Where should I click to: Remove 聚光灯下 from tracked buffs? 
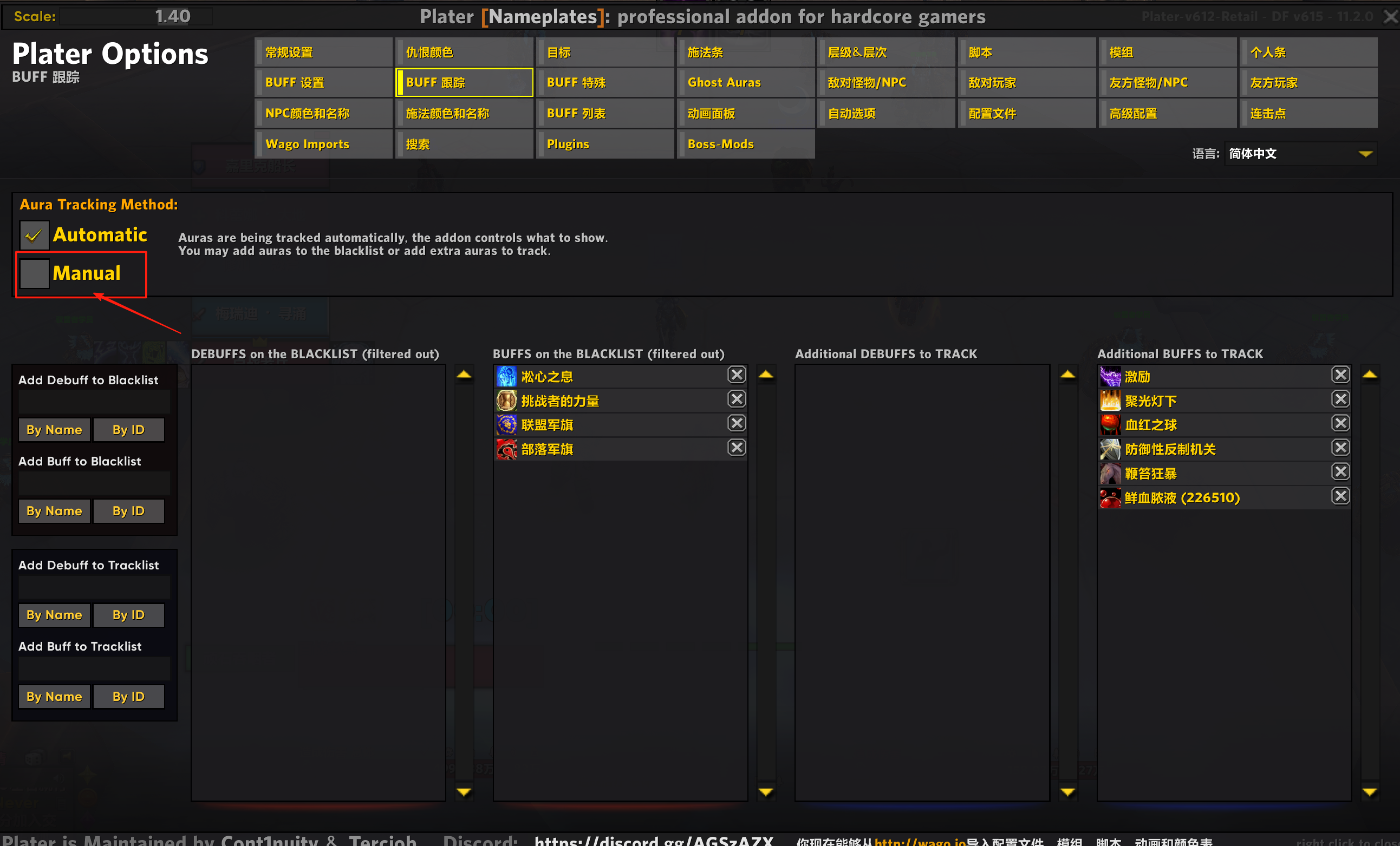click(x=1340, y=399)
